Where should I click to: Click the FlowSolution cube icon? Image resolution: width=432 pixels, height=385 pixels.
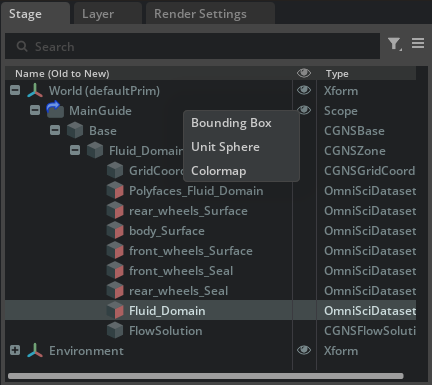pyautogui.click(x=115, y=330)
